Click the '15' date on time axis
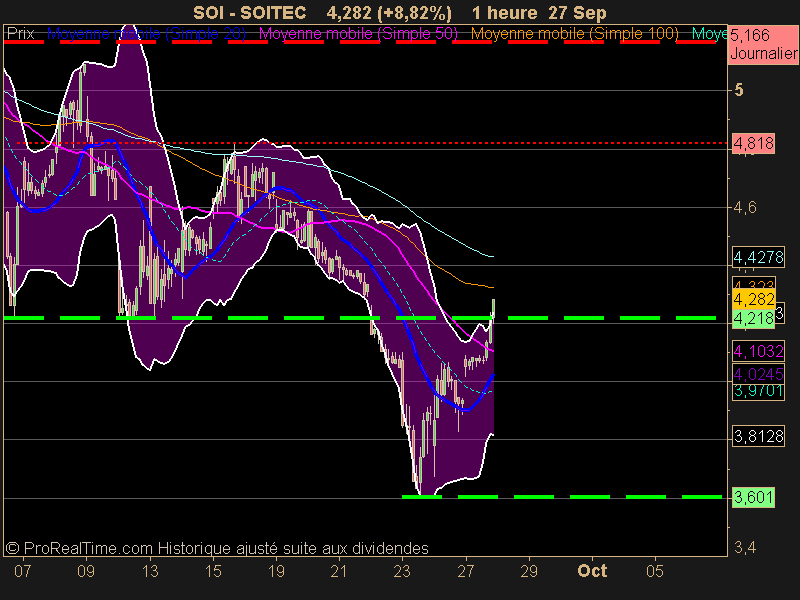The image size is (800, 600). pos(213,571)
